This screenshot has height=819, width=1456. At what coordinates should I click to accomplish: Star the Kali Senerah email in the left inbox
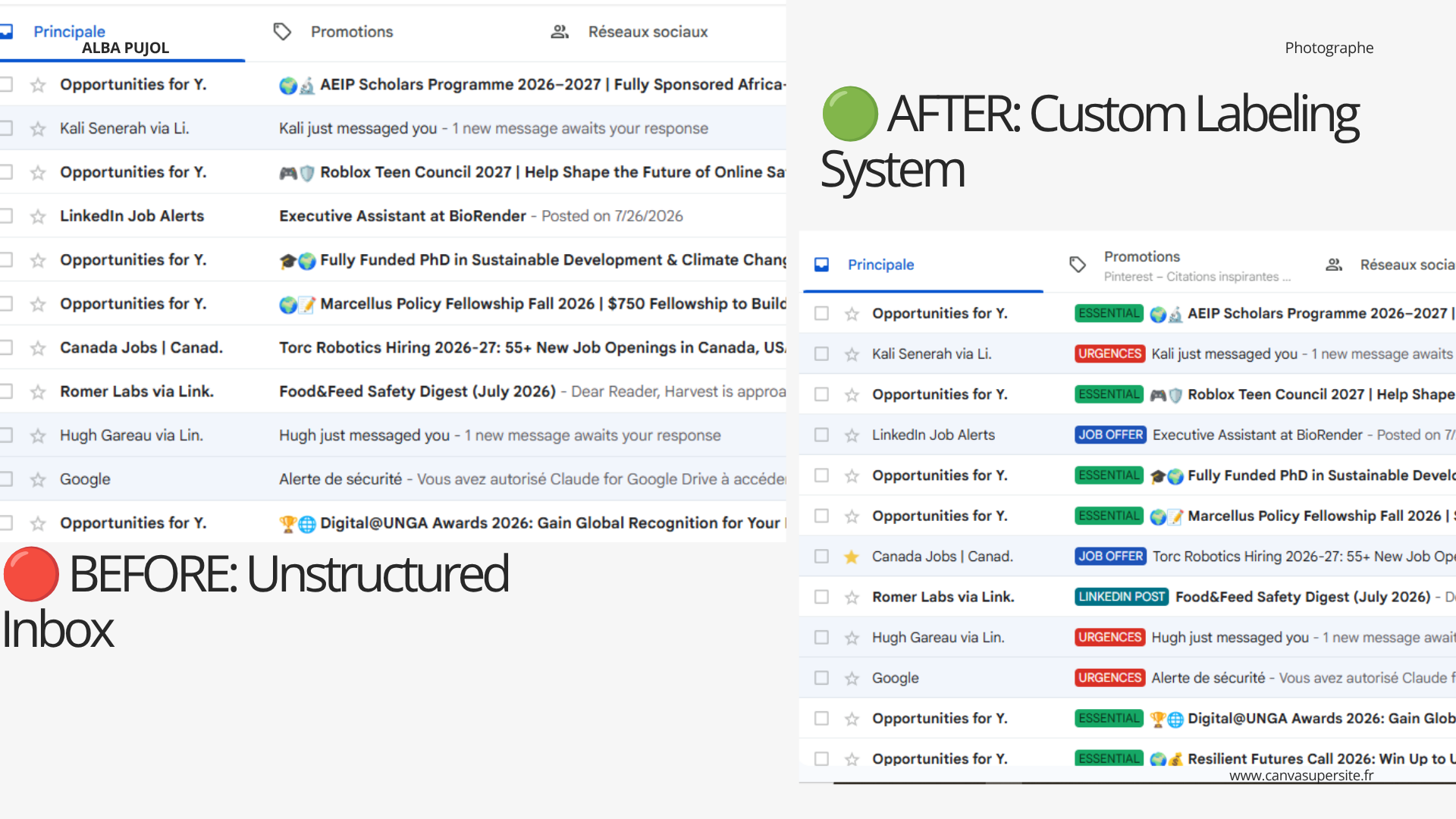(x=38, y=129)
